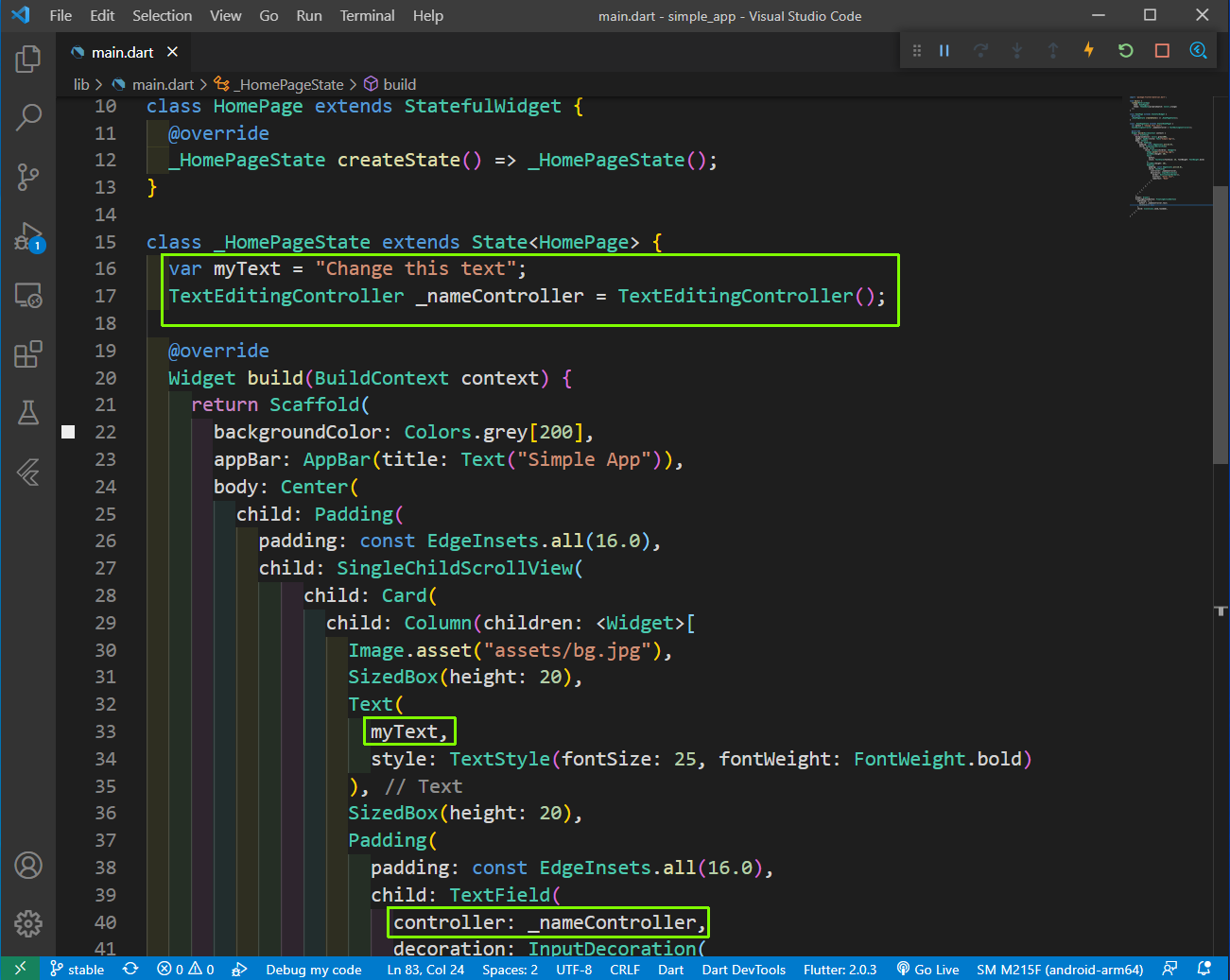Open the remote window indicator in status bar
The height and width of the screenshot is (980, 1230).
click(20, 969)
